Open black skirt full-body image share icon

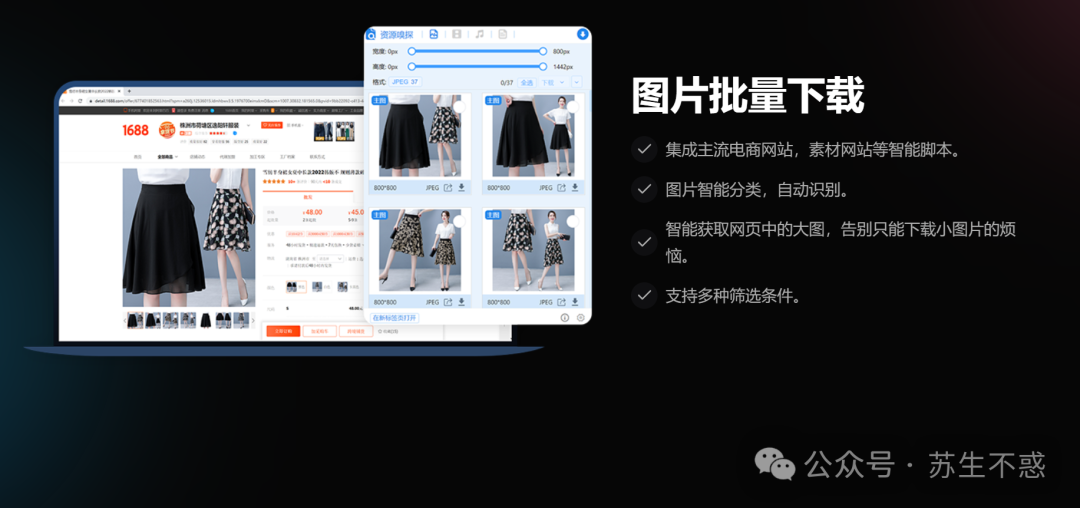[562, 187]
